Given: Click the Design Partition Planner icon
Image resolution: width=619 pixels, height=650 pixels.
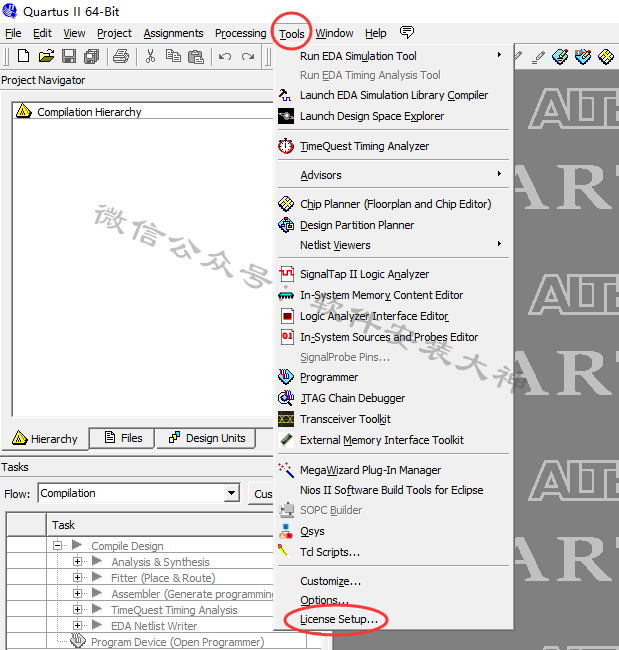Looking at the screenshot, I should (x=286, y=225).
